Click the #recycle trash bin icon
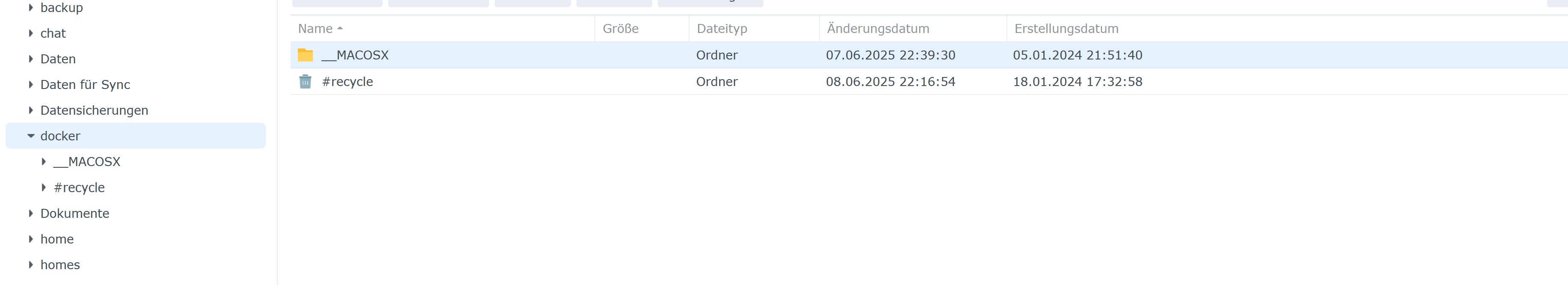The width and height of the screenshot is (1568, 285). [x=305, y=82]
